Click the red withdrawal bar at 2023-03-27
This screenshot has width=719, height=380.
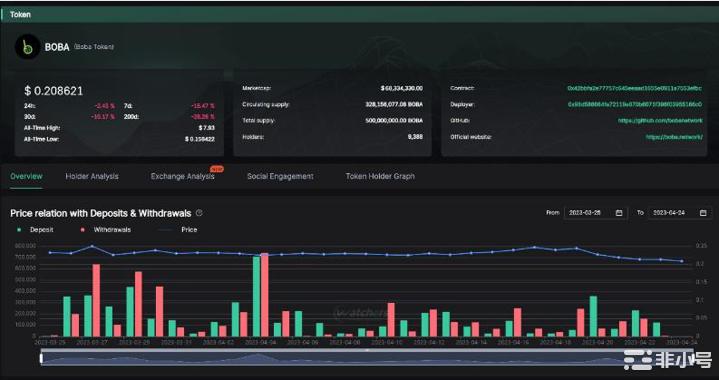click(96, 300)
